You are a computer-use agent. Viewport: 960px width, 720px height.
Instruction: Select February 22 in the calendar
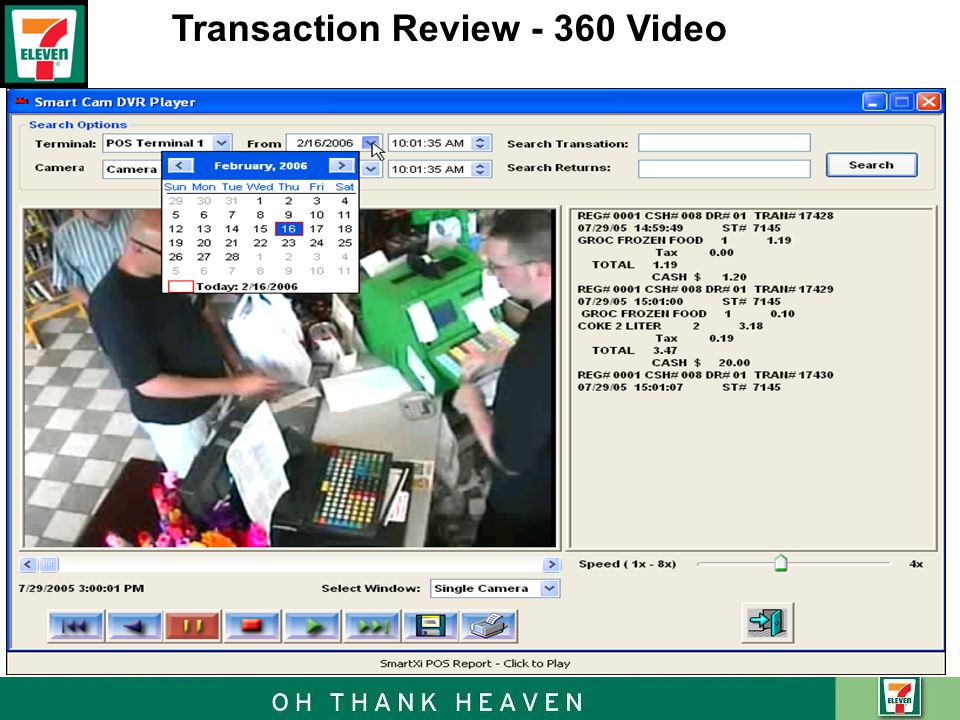point(260,243)
